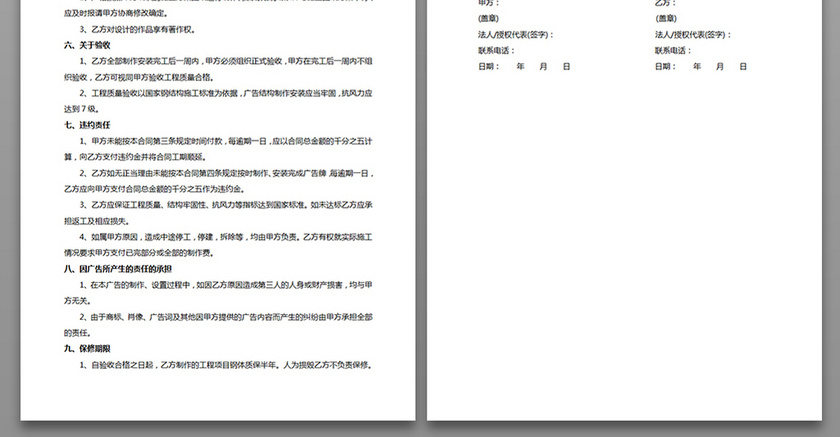Click the line '算，向乙方支付违约金并将合同工期顺延。'
The image size is (840, 437).
[136, 157]
